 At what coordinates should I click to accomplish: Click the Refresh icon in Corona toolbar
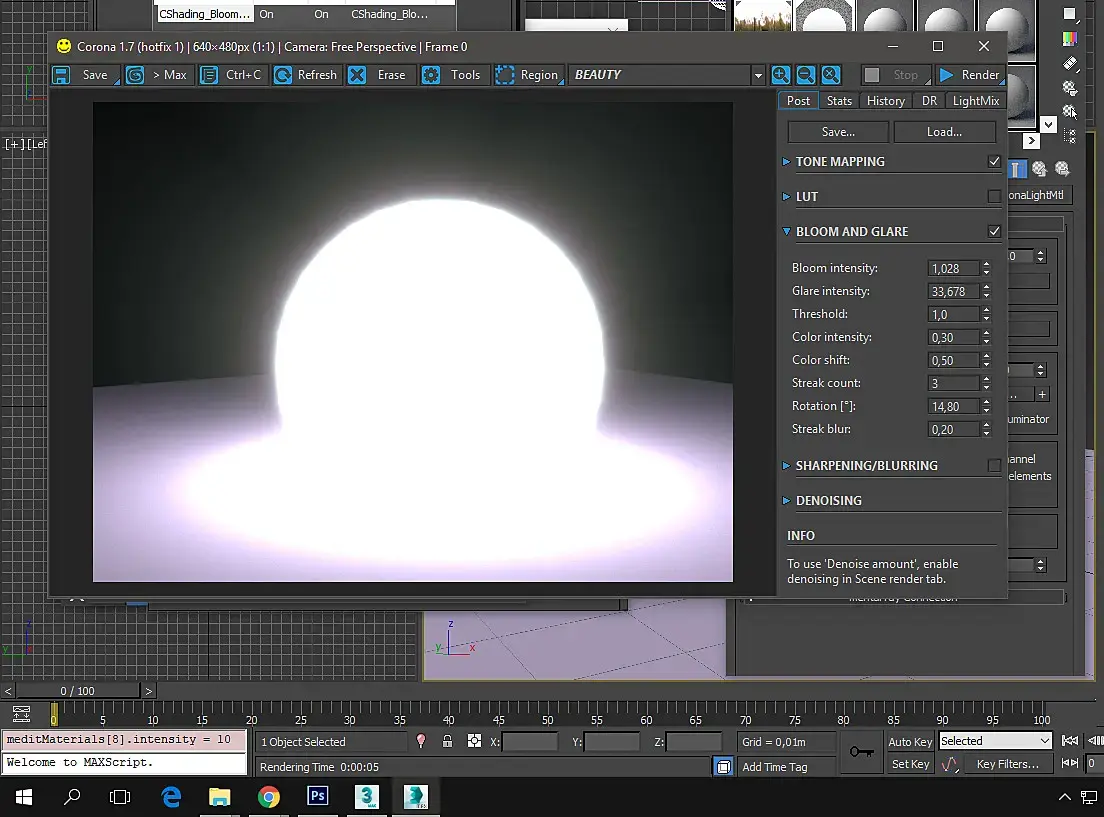click(x=283, y=75)
